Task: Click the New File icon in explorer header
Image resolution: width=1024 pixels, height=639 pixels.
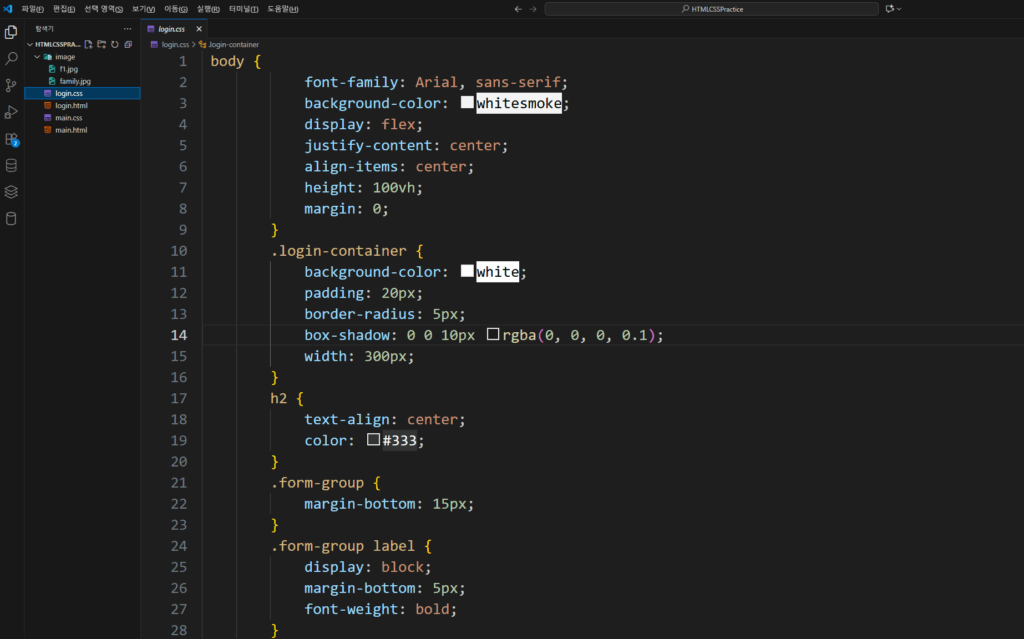Action: (88, 45)
